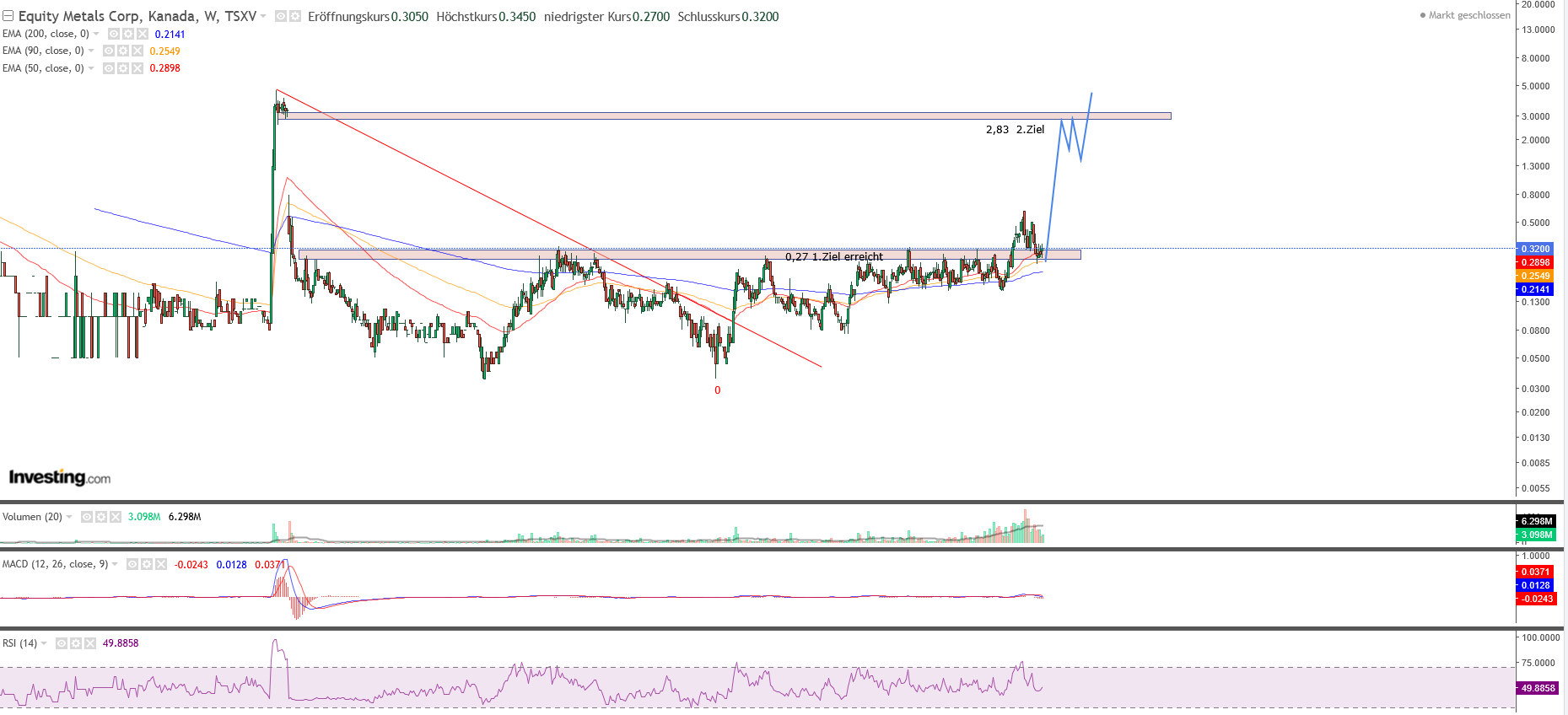Open RSI settings gear icon

pos(76,643)
